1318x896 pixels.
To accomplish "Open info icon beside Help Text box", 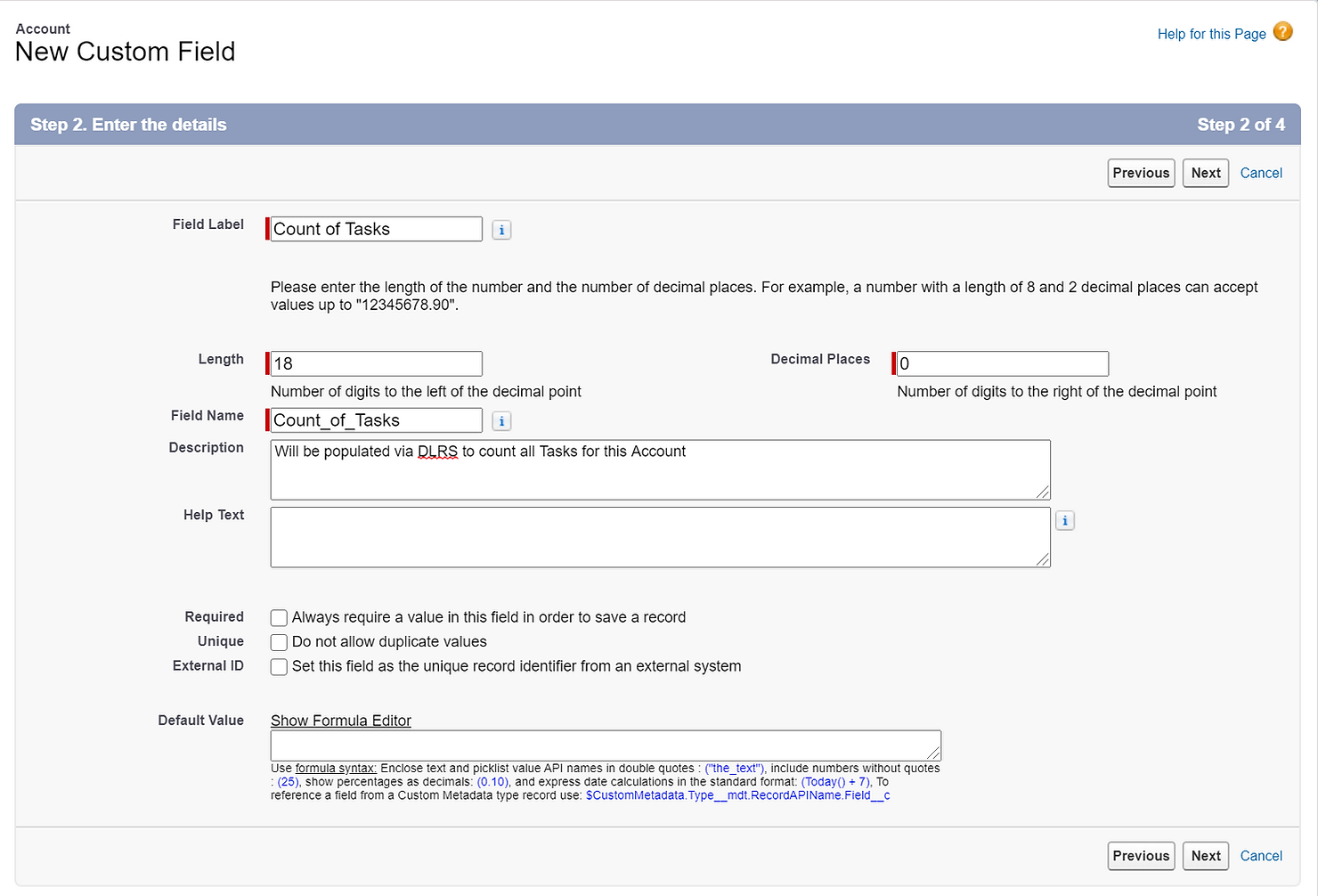I will coord(1065,521).
